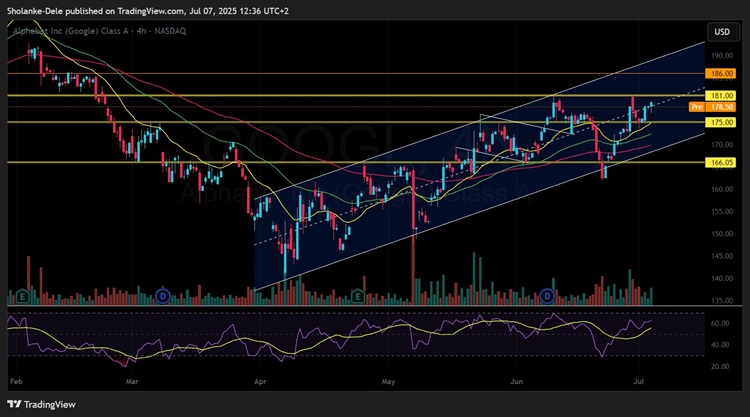
Task: Click the RSI 20.00 scale value
Action: click(x=720, y=366)
